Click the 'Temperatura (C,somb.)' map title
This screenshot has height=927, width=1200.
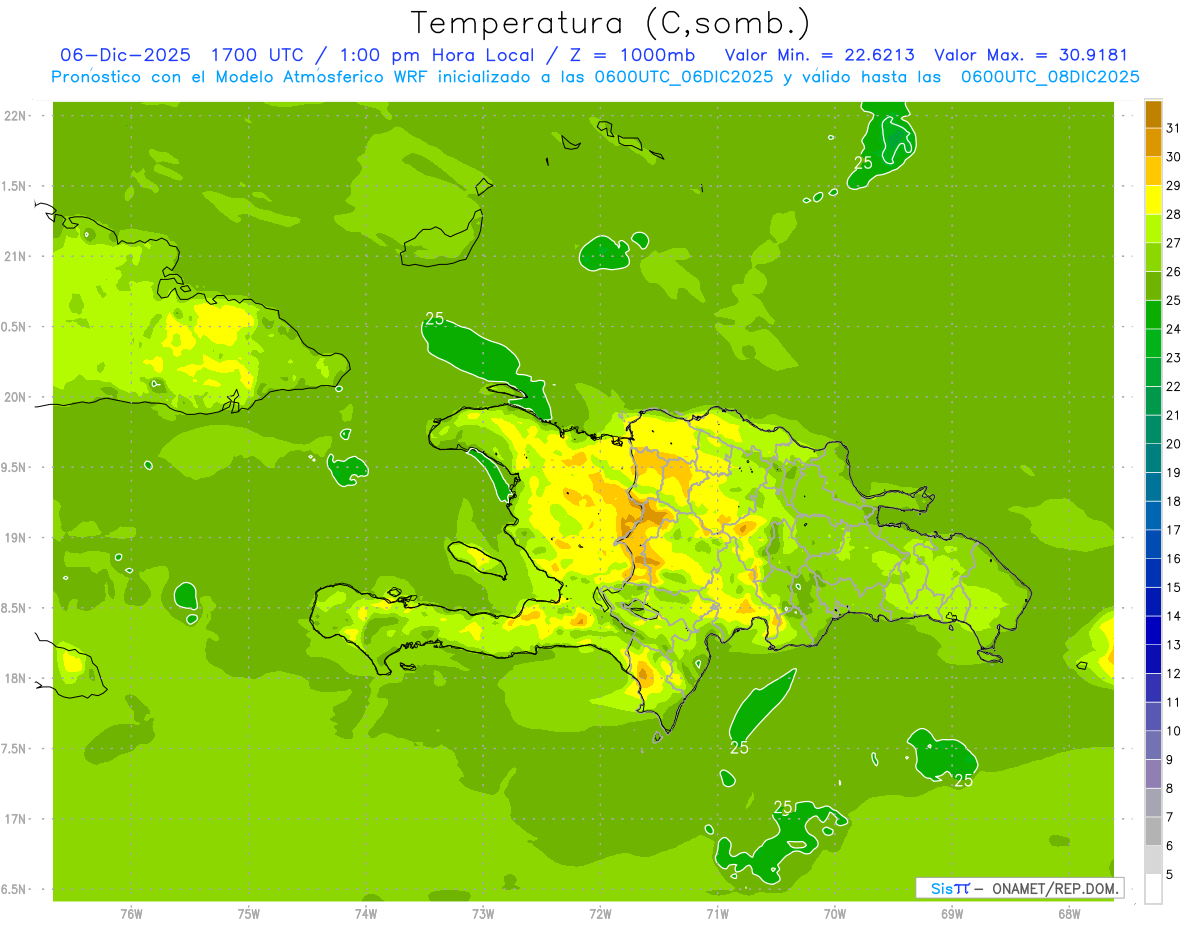click(x=610, y=23)
